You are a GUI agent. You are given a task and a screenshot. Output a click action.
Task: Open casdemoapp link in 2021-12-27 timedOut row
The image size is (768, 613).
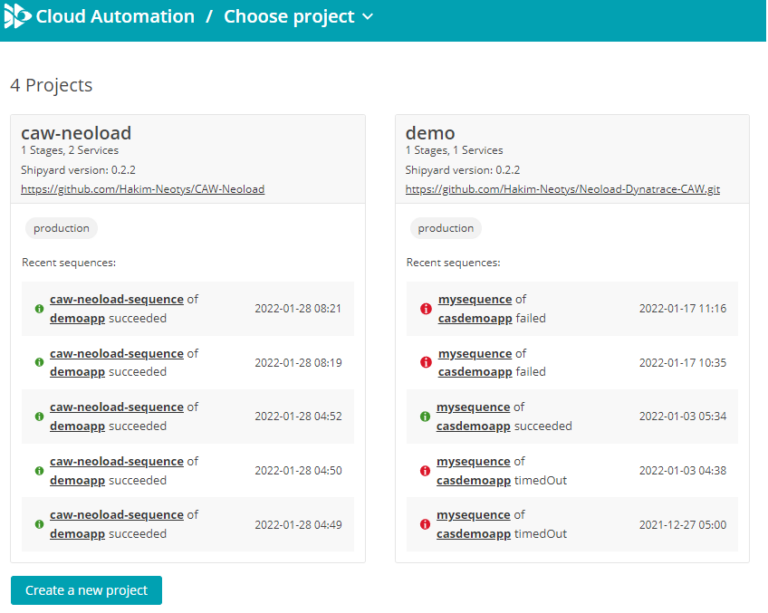coord(474,534)
